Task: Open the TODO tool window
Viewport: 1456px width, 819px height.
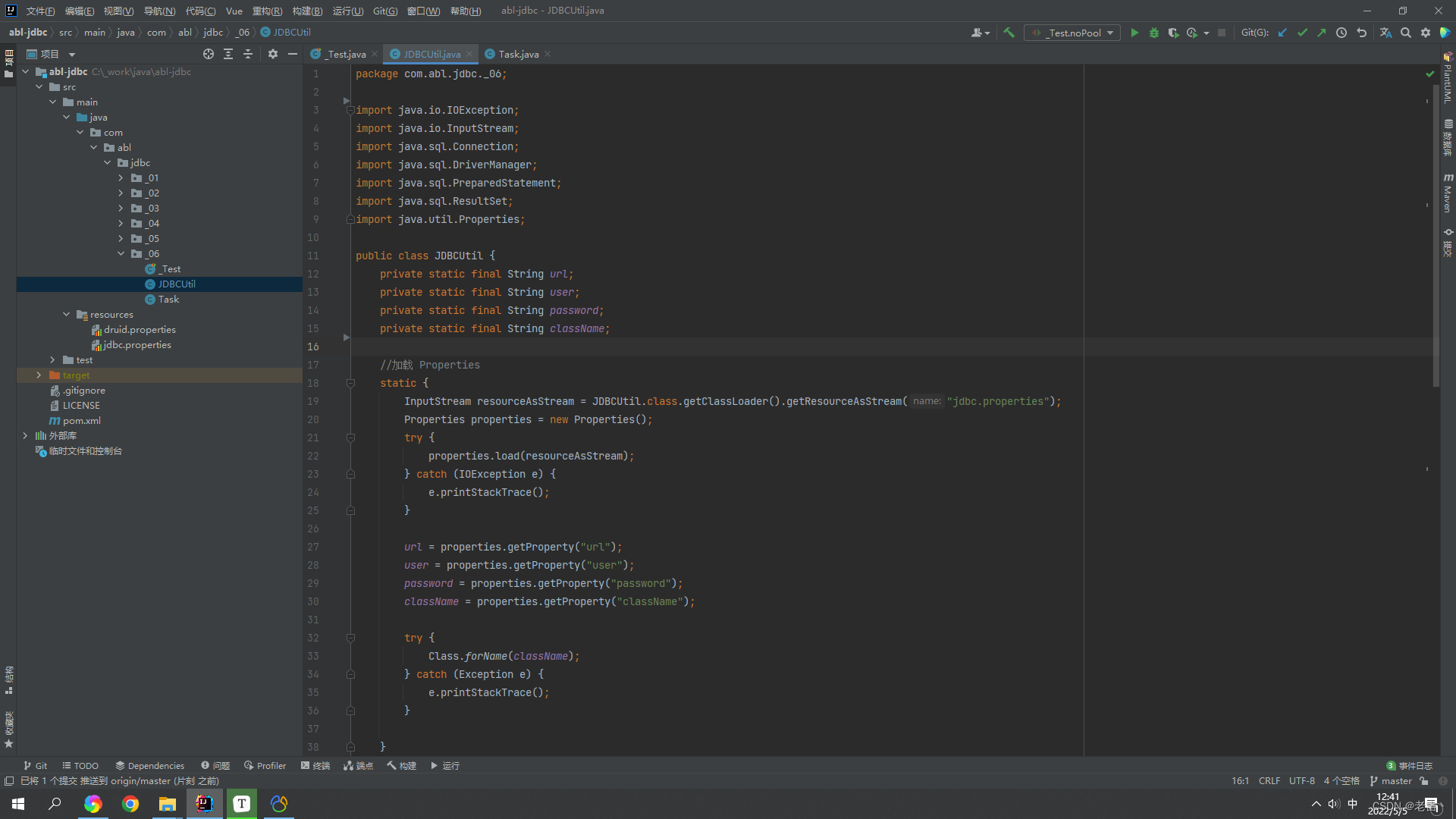Action: point(80,766)
